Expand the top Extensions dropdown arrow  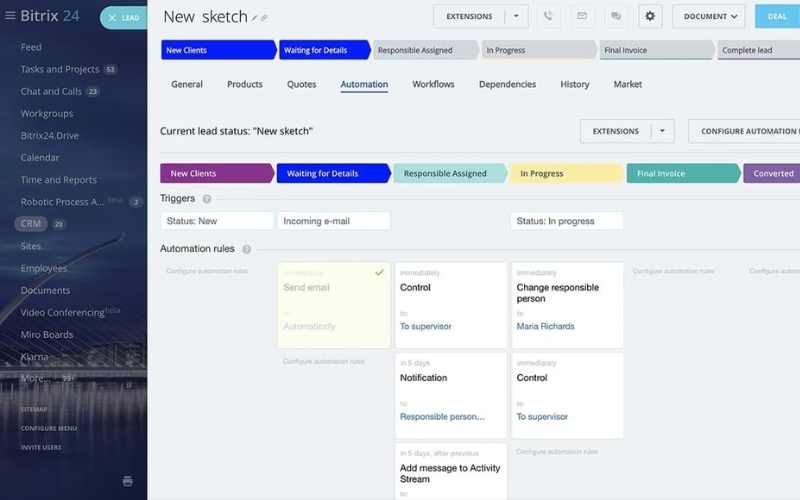point(516,16)
